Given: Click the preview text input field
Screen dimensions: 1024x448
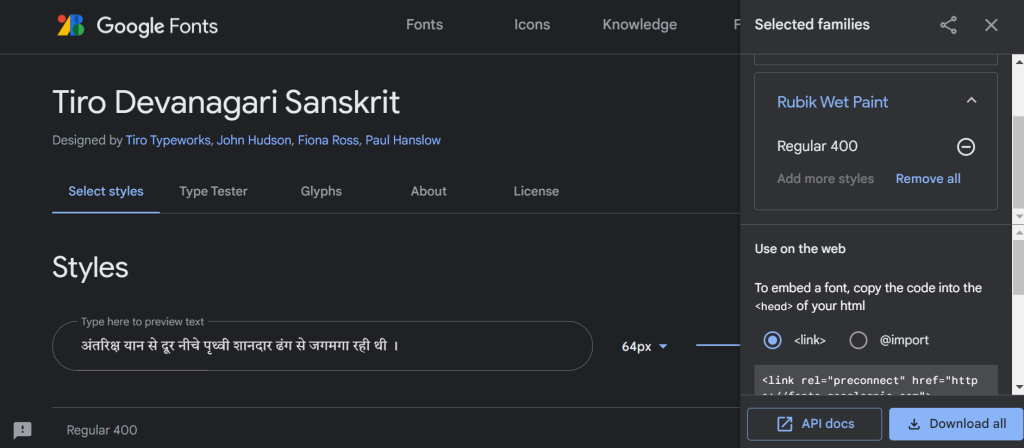Looking at the screenshot, I should coord(323,345).
